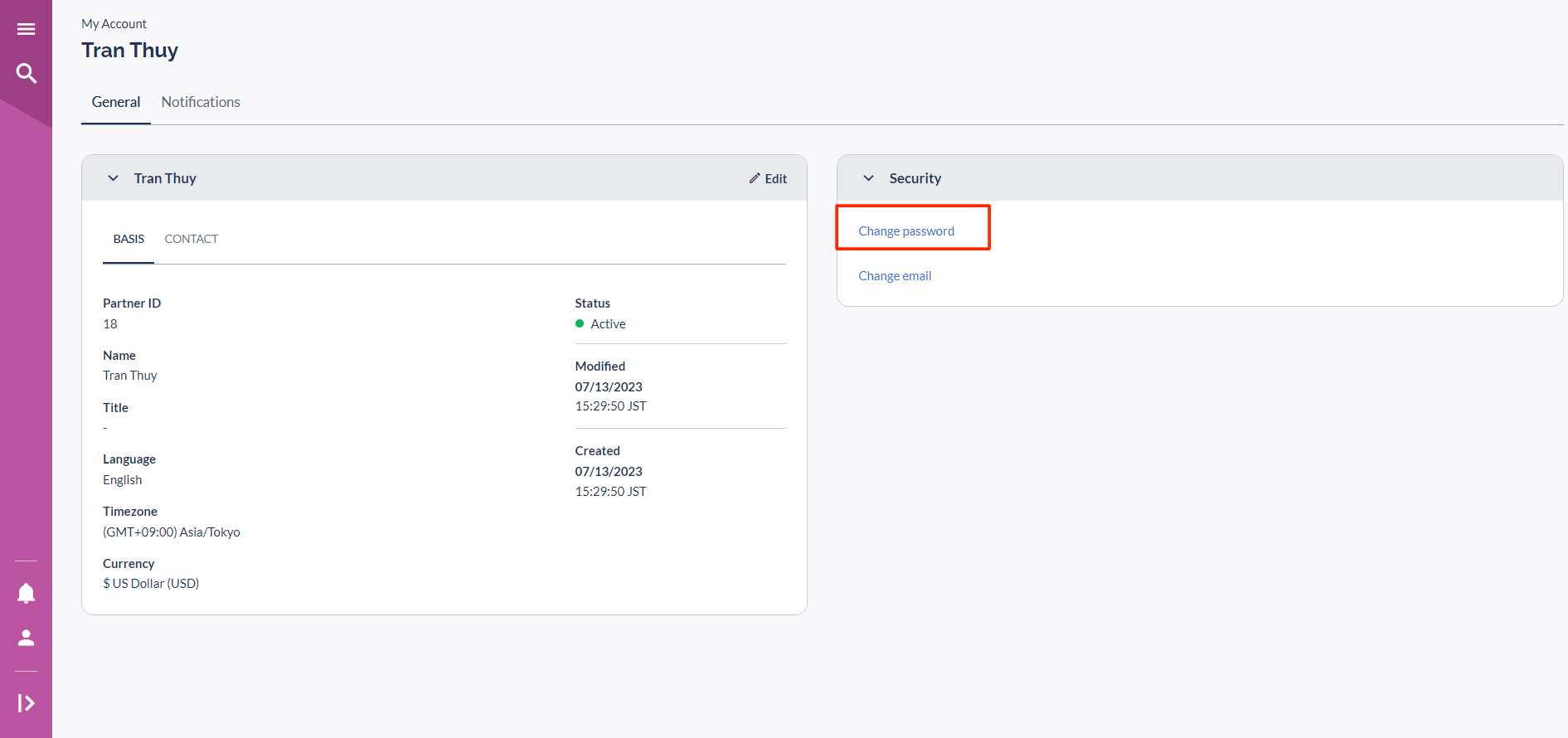Open the Notifications tab
The height and width of the screenshot is (738, 1568).
coord(201,102)
